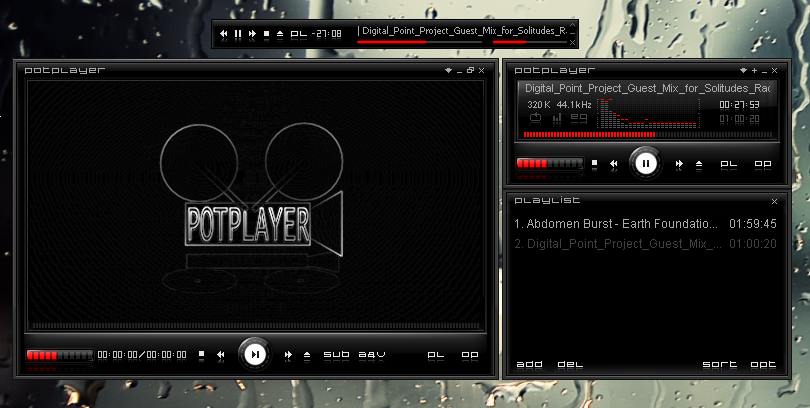Adjust the audio player volume bar

pos(550,164)
